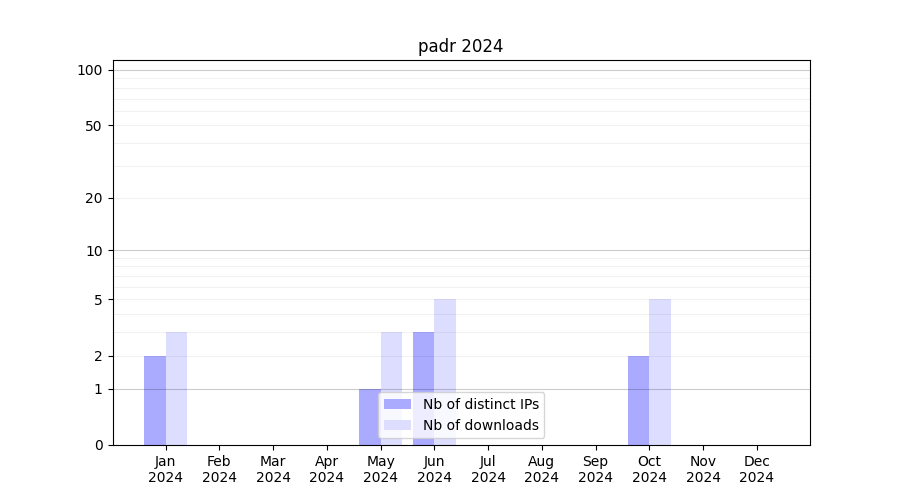Click the 100 tick on the y-axis
This screenshot has width=900, height=500.
90,70
